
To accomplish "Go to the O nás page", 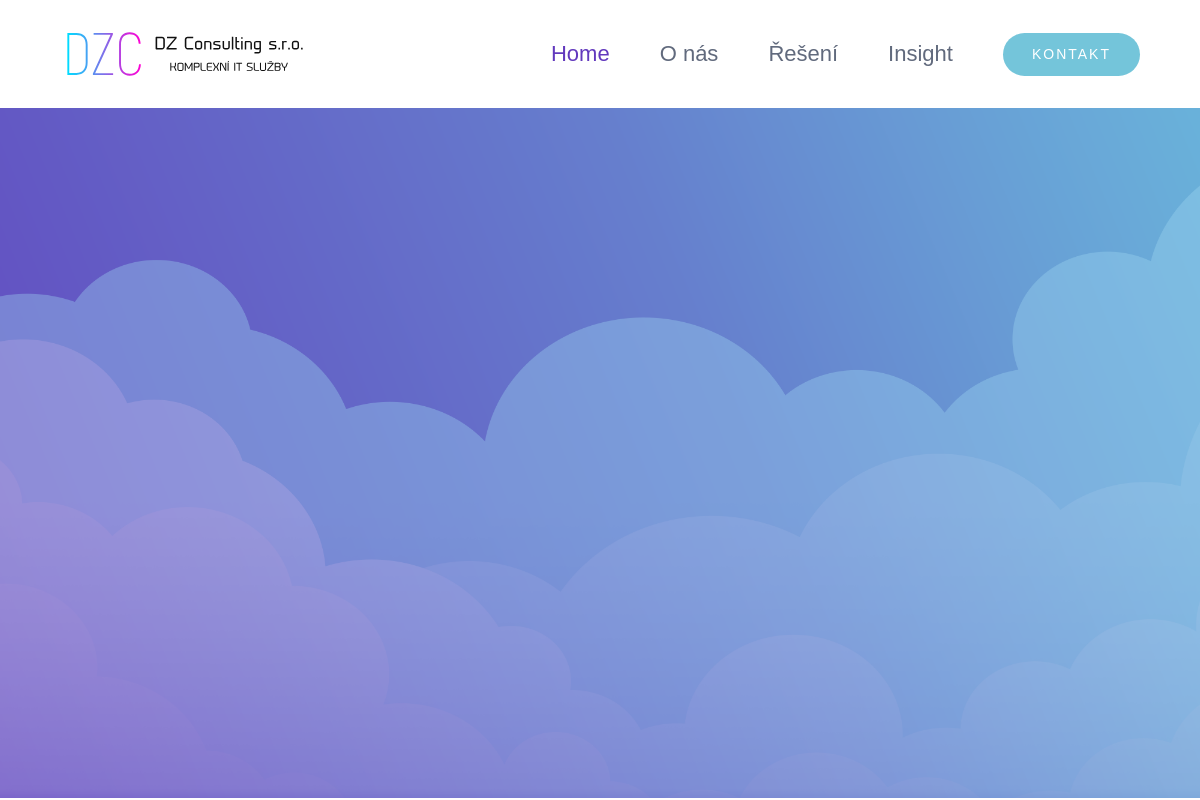I will click(x=689, y=54).
